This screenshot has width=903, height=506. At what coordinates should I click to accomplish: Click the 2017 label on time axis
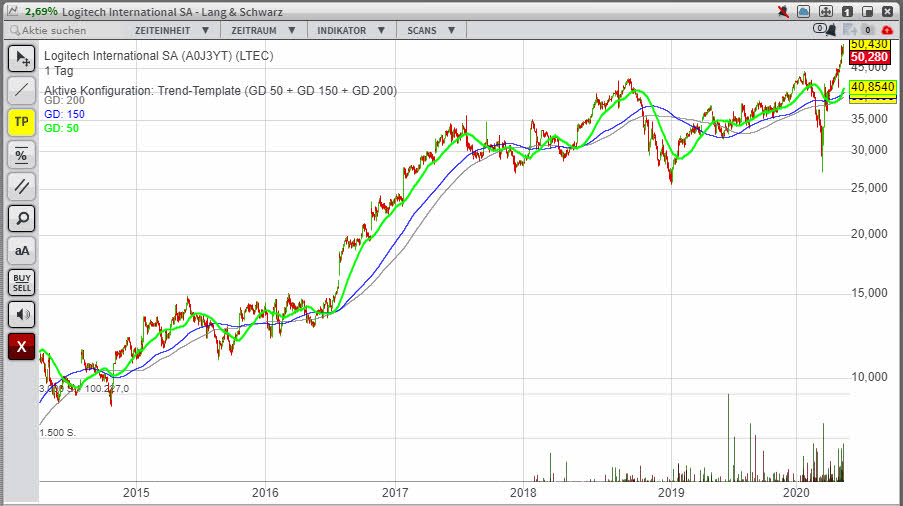[395, 493]
